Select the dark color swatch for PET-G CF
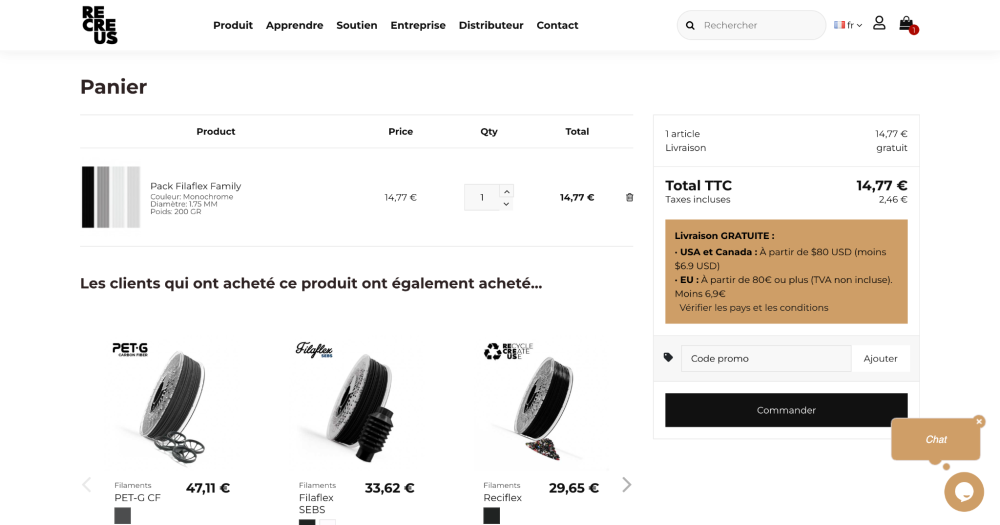The height and width of the screenshot is (525, 1000). click(x=122, y=516)
